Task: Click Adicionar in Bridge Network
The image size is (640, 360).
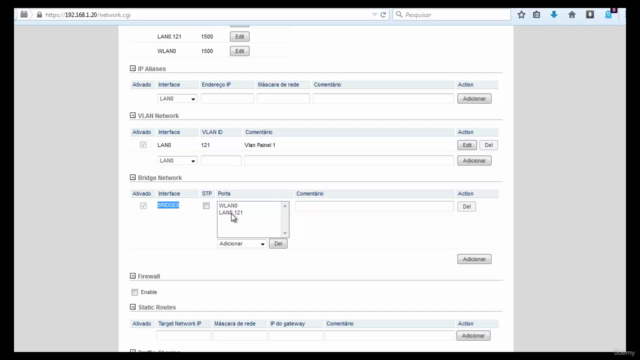Action: click(474, 259)
